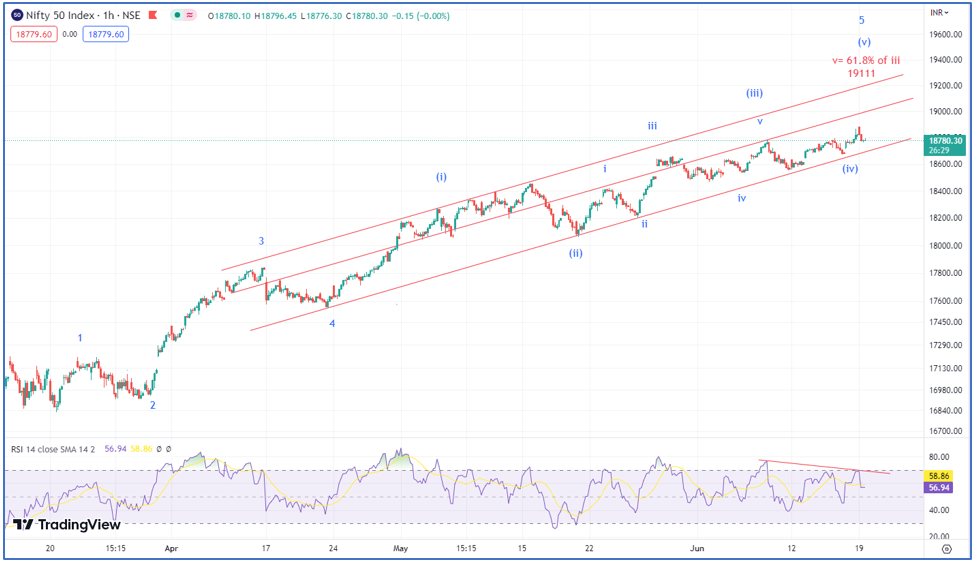Click the Nifty 50 Index · 1h · NSE title

tap(83, 15)
